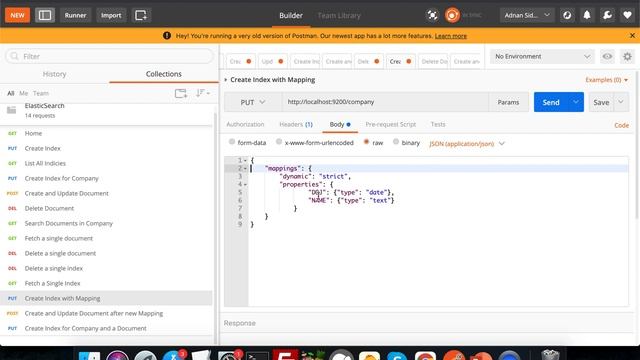Open the notifications bell
Image resolution: width=640 pixels, height=360 pixels.
click(x=587, y=16)
